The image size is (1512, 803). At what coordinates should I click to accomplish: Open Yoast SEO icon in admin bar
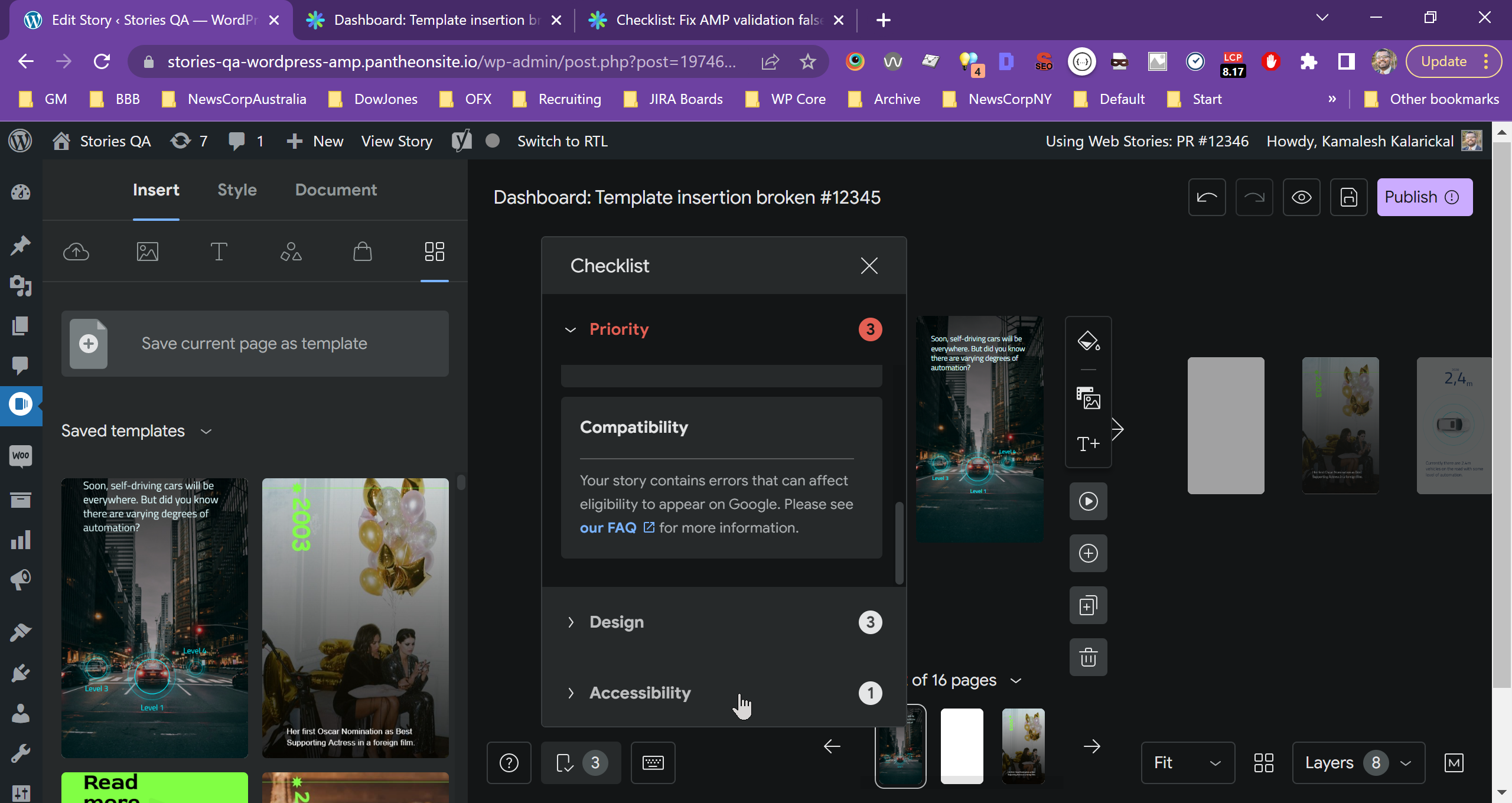pyautogui.click(x=461, y=141)
